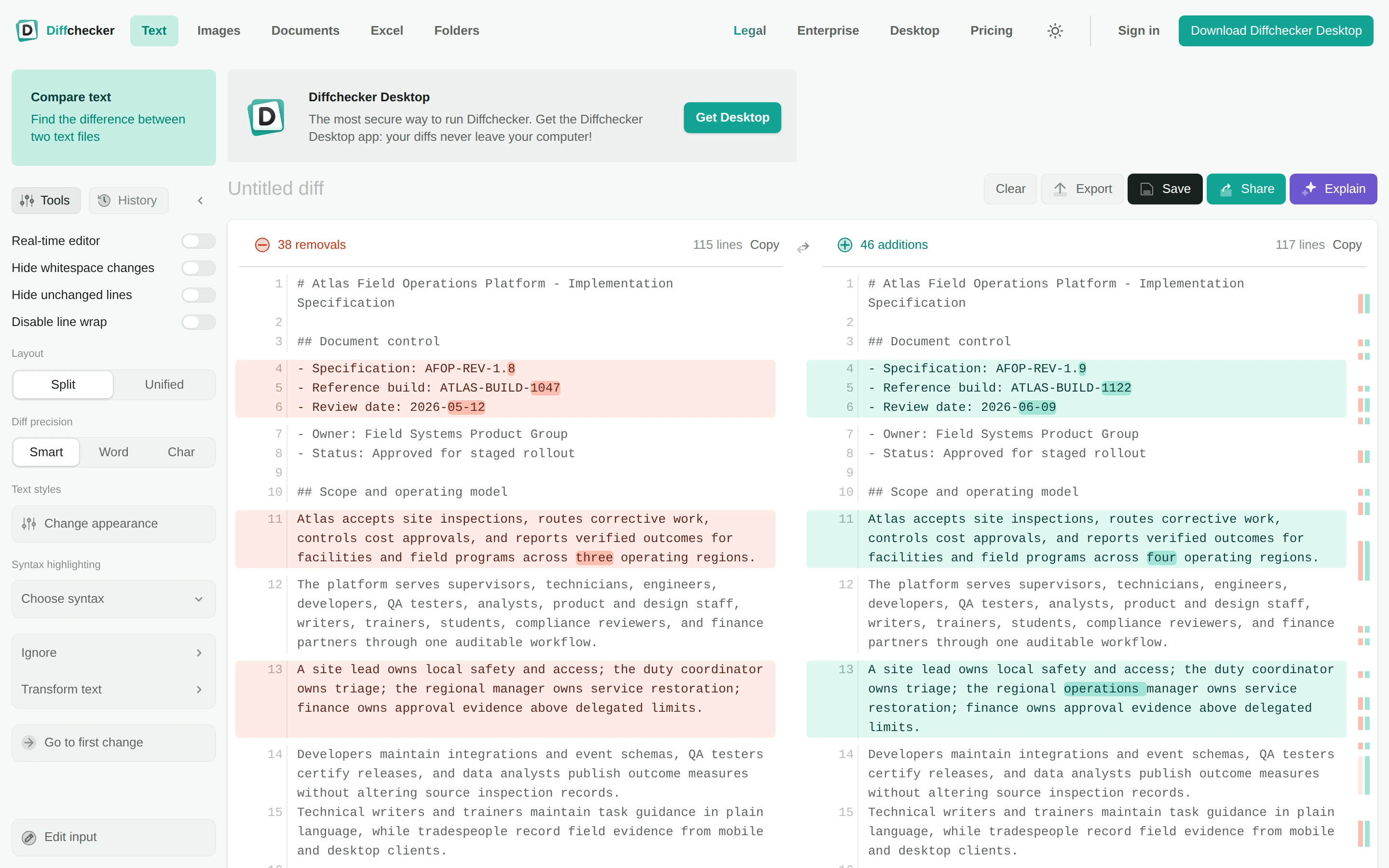
Task: Click the Save floppy disk icon
Action: tap(1147, 189)
